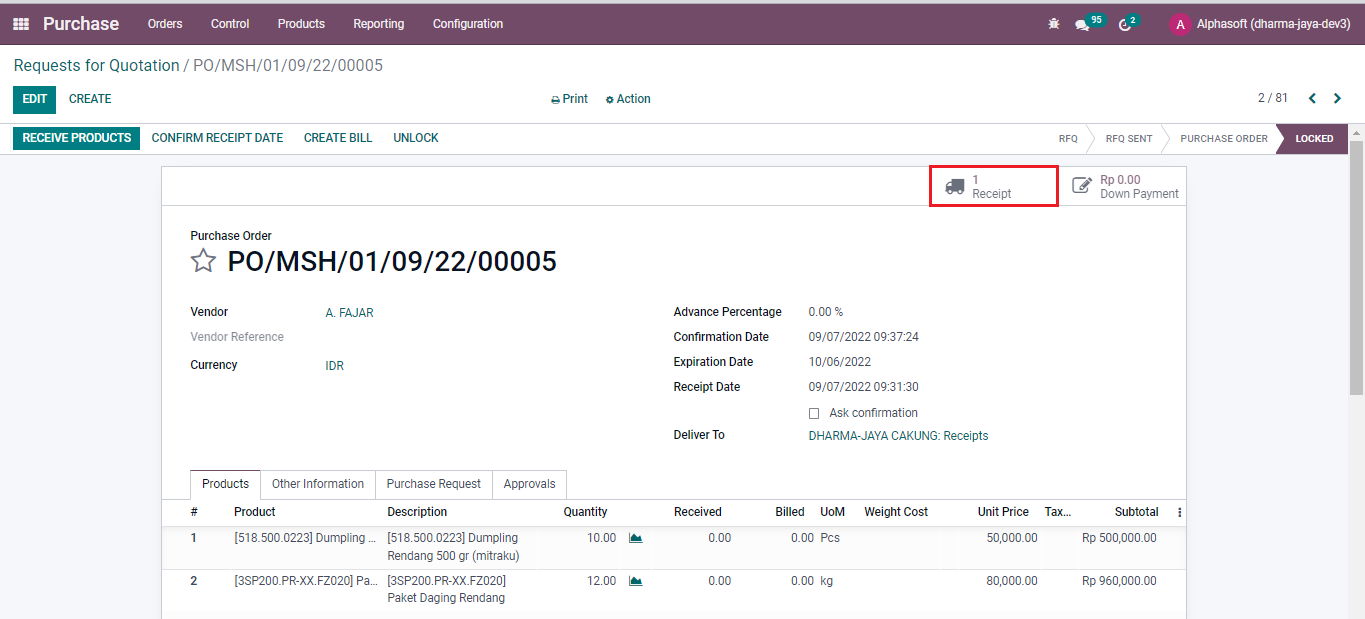The height and width of the screenshot is (619, 1365).
Task: Click the PURCHASE ORDER status stage
Action: pos(1223,139)
